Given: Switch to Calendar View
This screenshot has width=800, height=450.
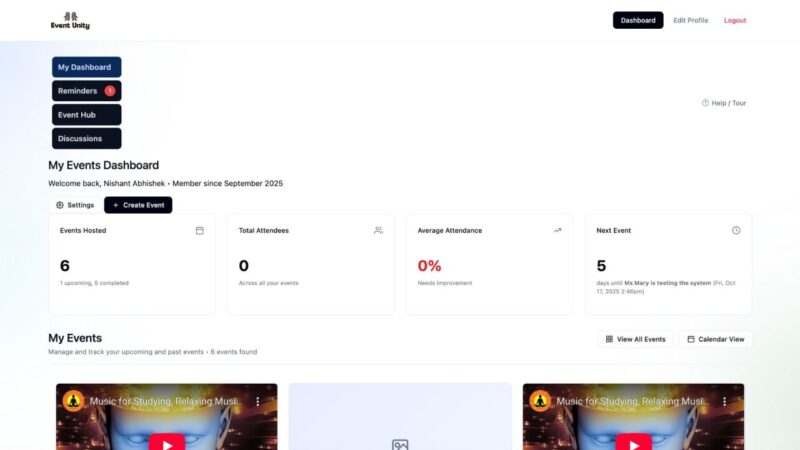Looking at the screenshot, I should pyautogui.click(x=715, y=339).
